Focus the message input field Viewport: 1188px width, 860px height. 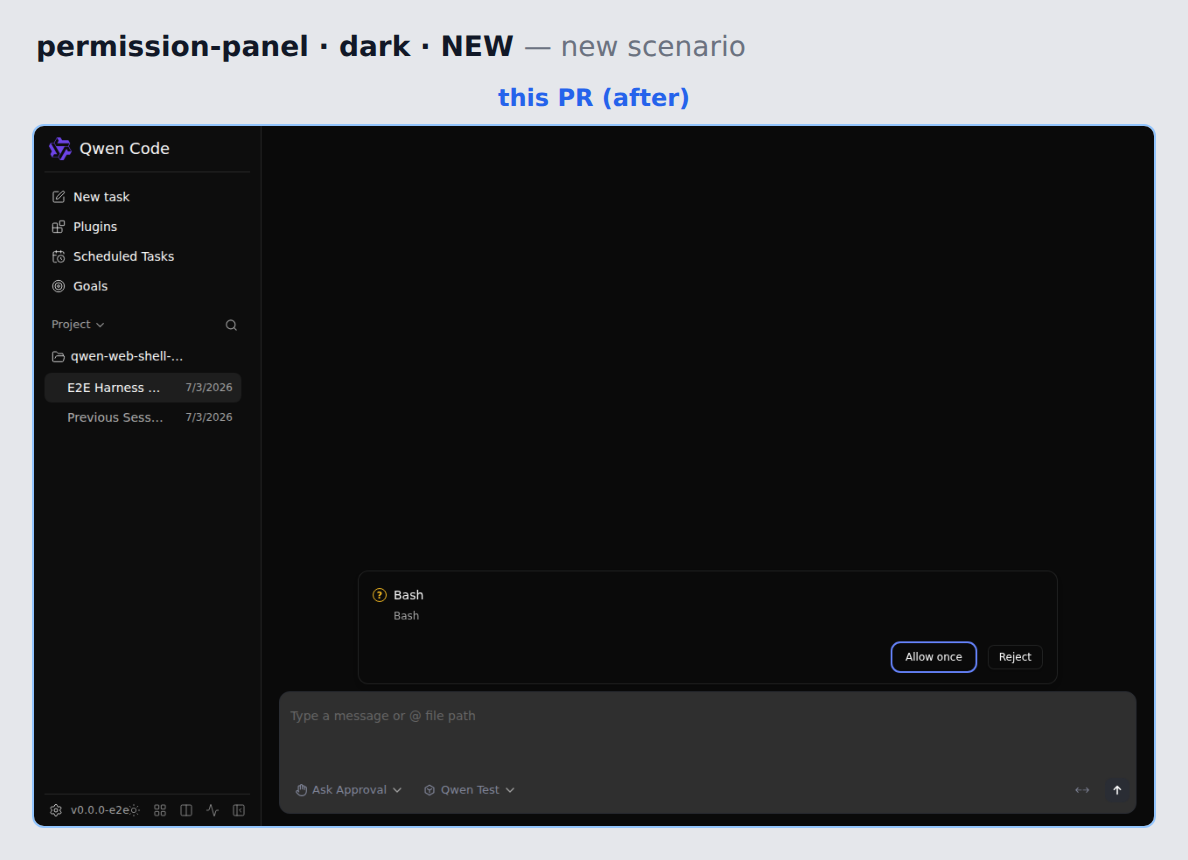point(707,716)
